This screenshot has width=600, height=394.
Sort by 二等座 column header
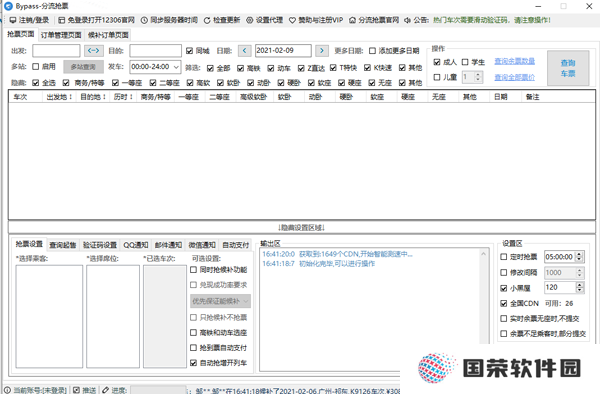pos(220,97)
